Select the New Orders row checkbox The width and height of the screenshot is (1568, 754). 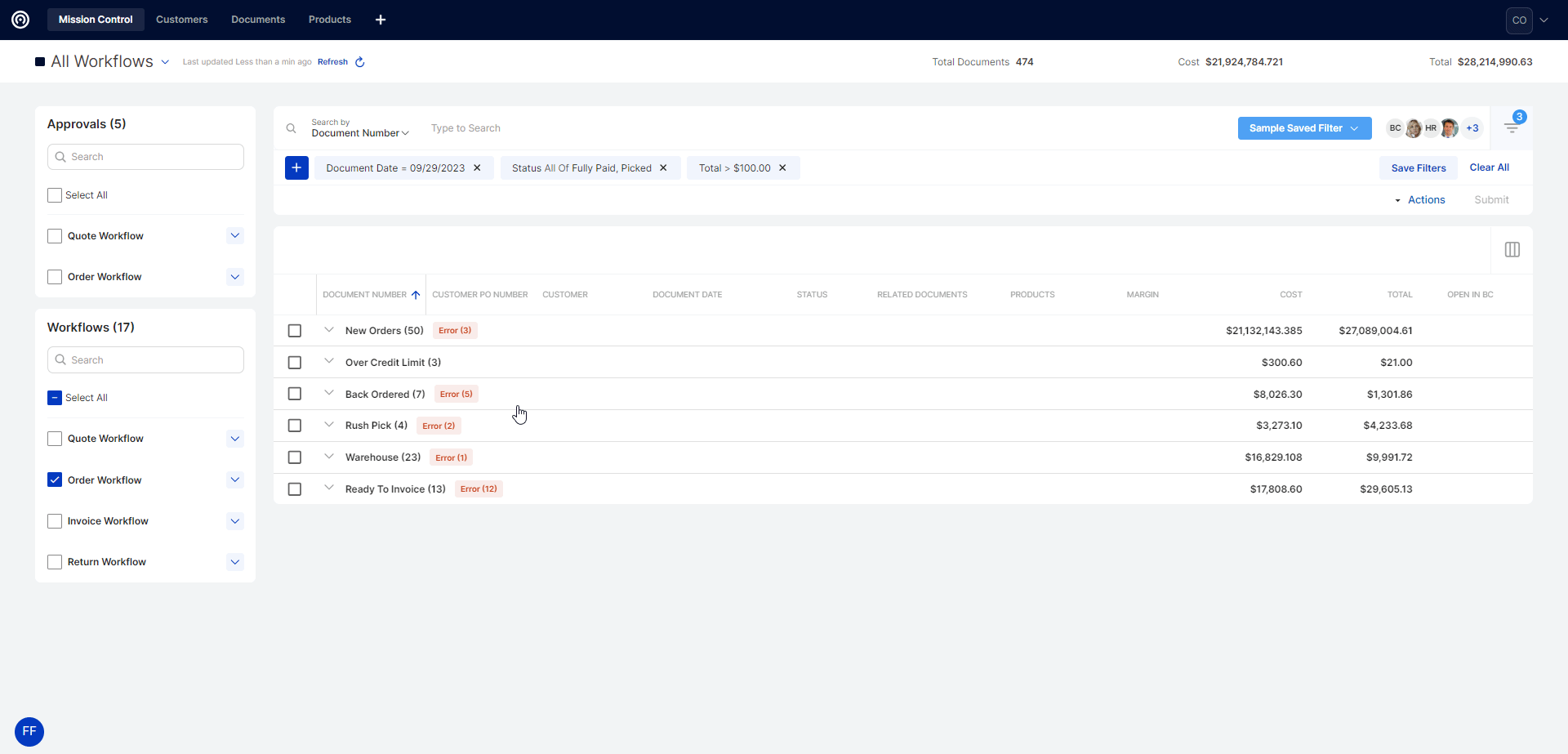click(x=295, y=331)
